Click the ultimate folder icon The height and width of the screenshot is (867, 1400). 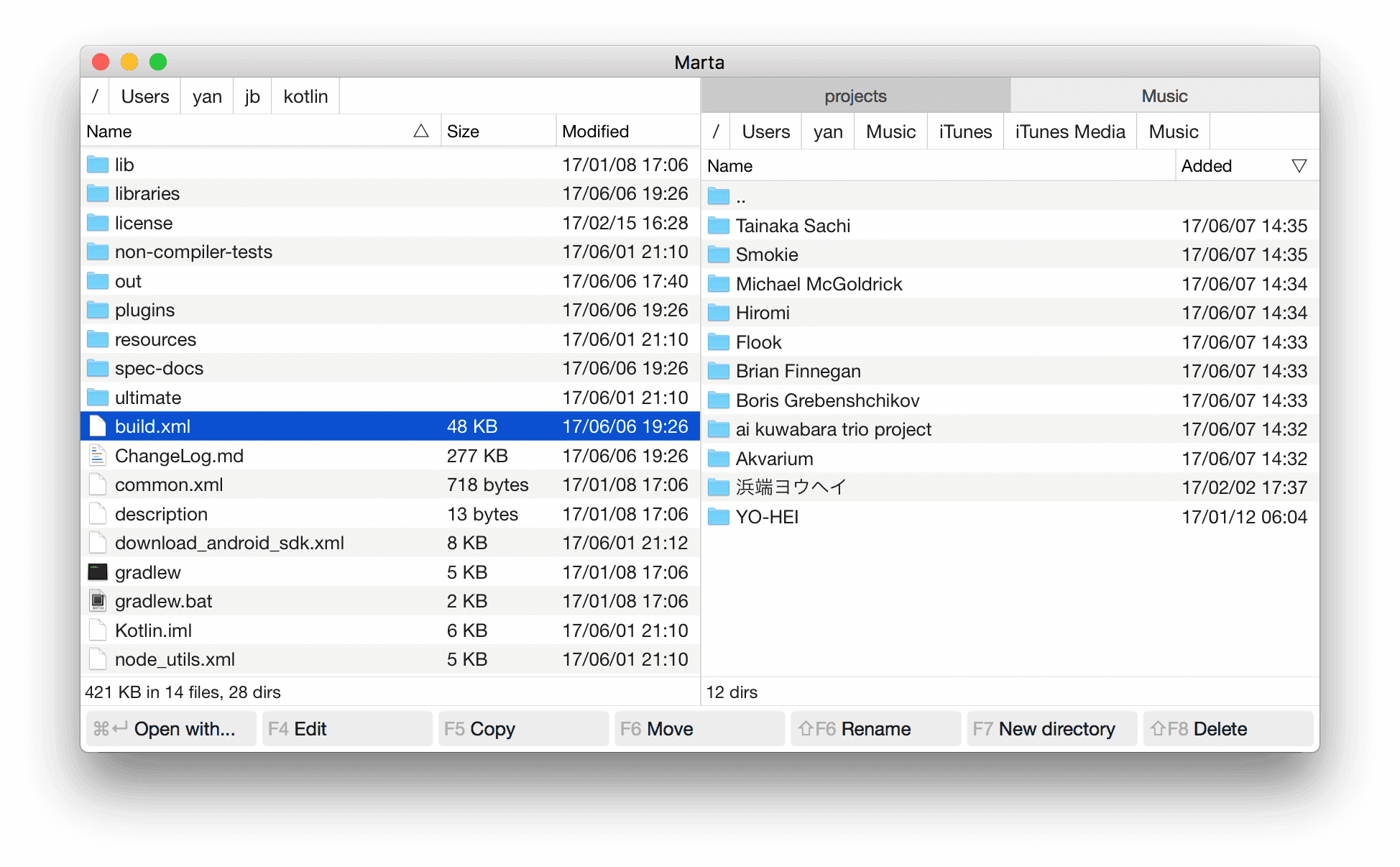(98, 398)
